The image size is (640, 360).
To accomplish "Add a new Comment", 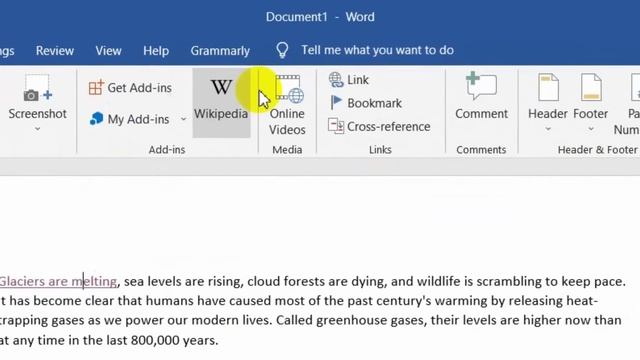I will tap(481, 96).
